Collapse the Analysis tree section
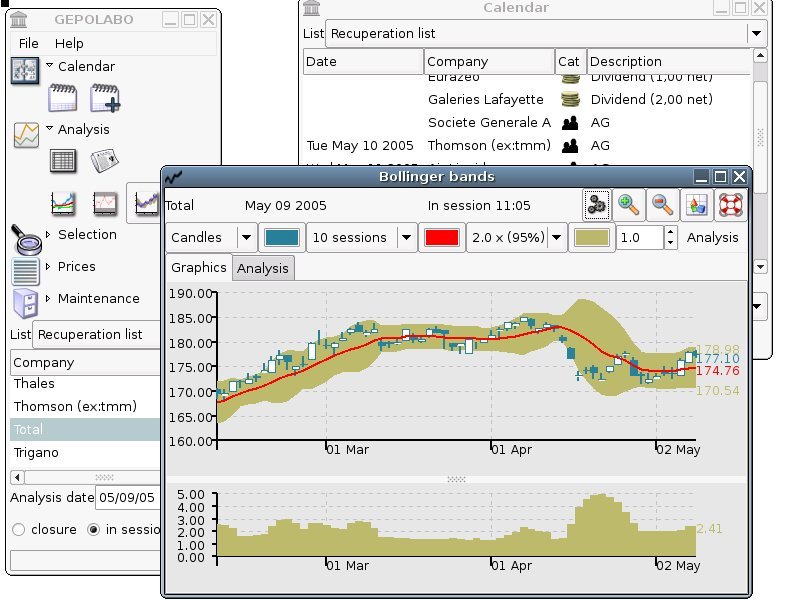The image size is (800, 600). [x=49, y=129]
